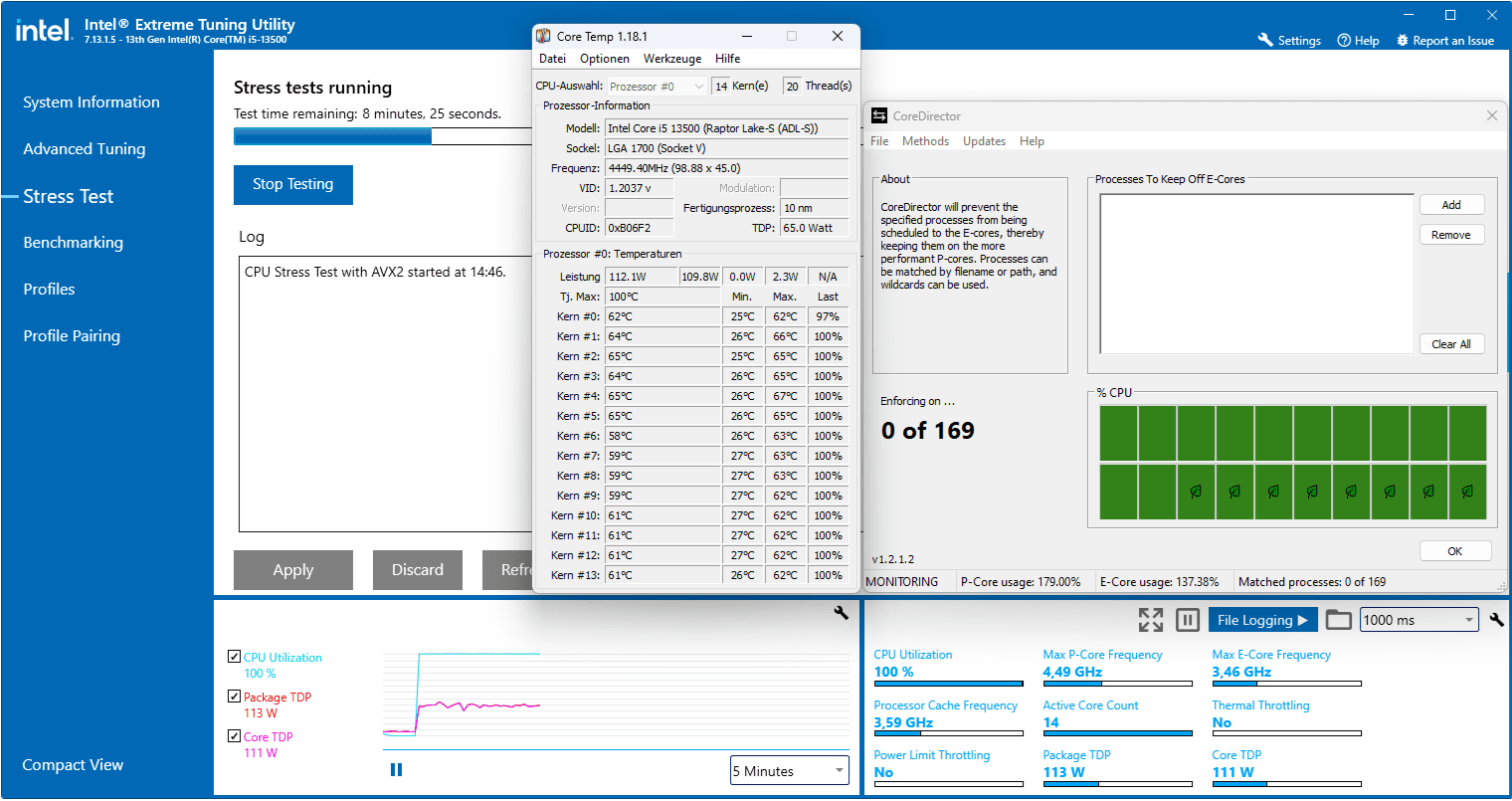Go to System Information in XTU sidebar
1512x801 pixels.
pyautogui.click(x=92, y=102)
